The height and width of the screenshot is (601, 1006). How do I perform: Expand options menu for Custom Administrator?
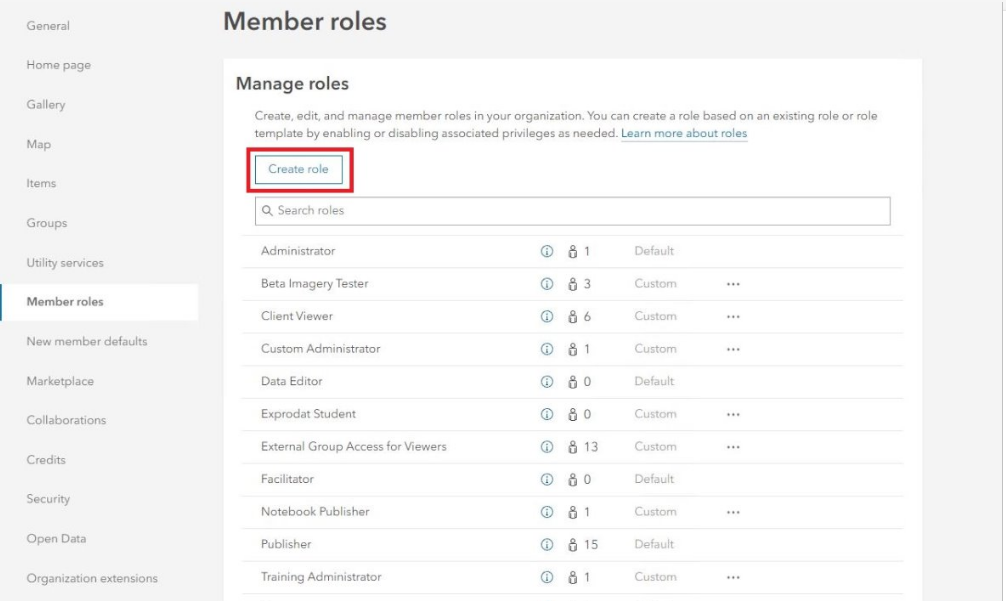coord(733,349)
